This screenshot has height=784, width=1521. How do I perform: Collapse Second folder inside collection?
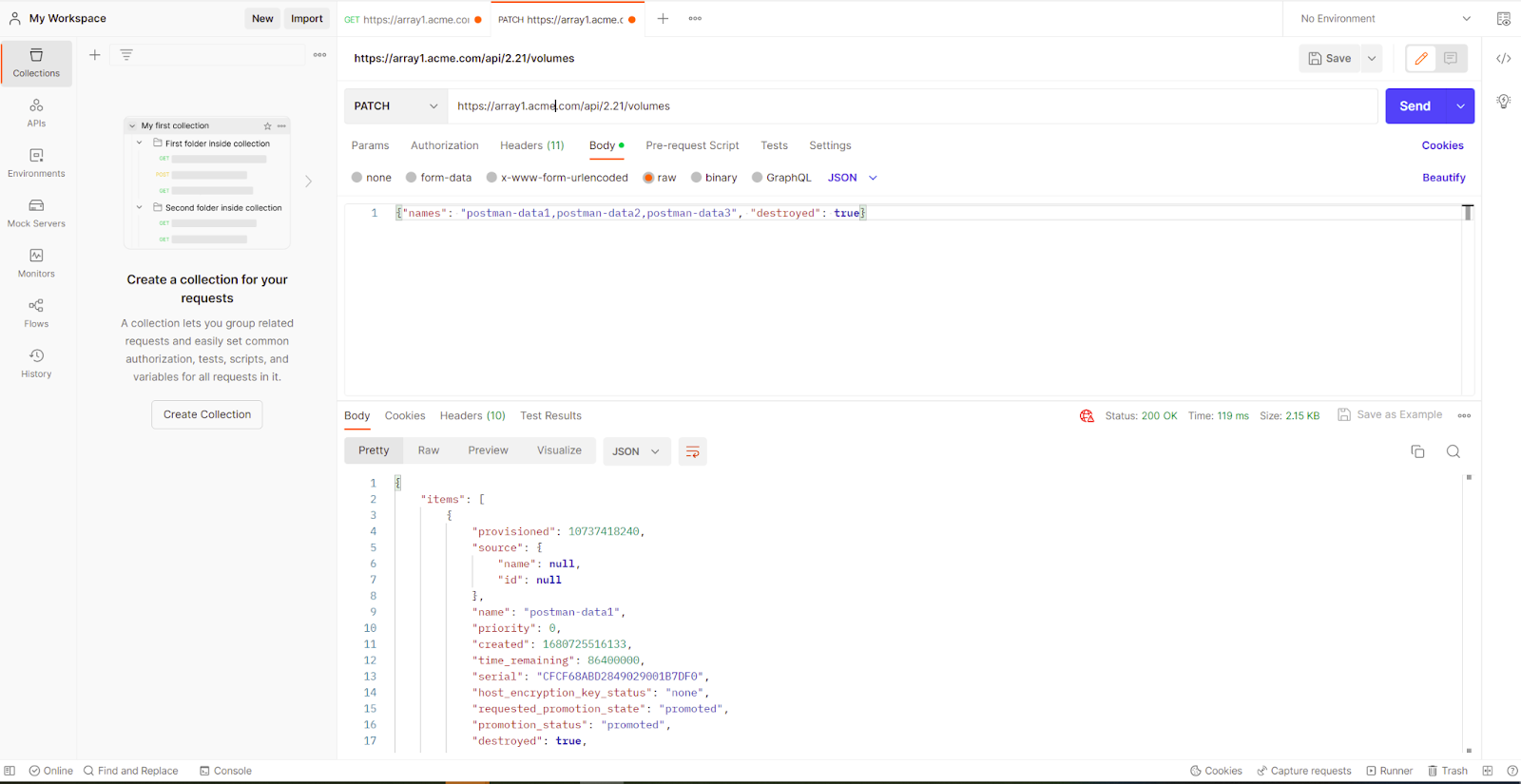point(140,207)
